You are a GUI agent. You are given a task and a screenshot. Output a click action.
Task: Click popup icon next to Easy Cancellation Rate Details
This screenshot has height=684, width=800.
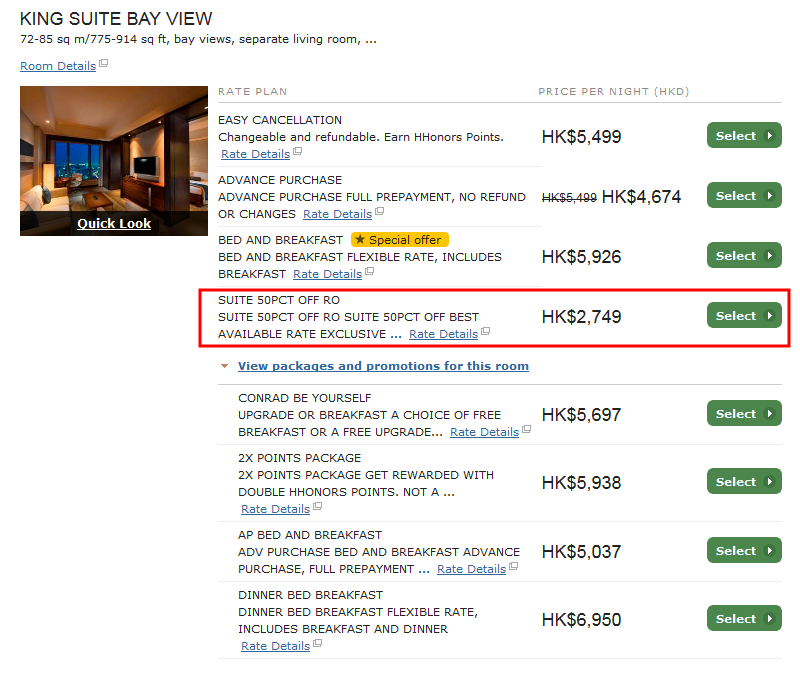297,153
